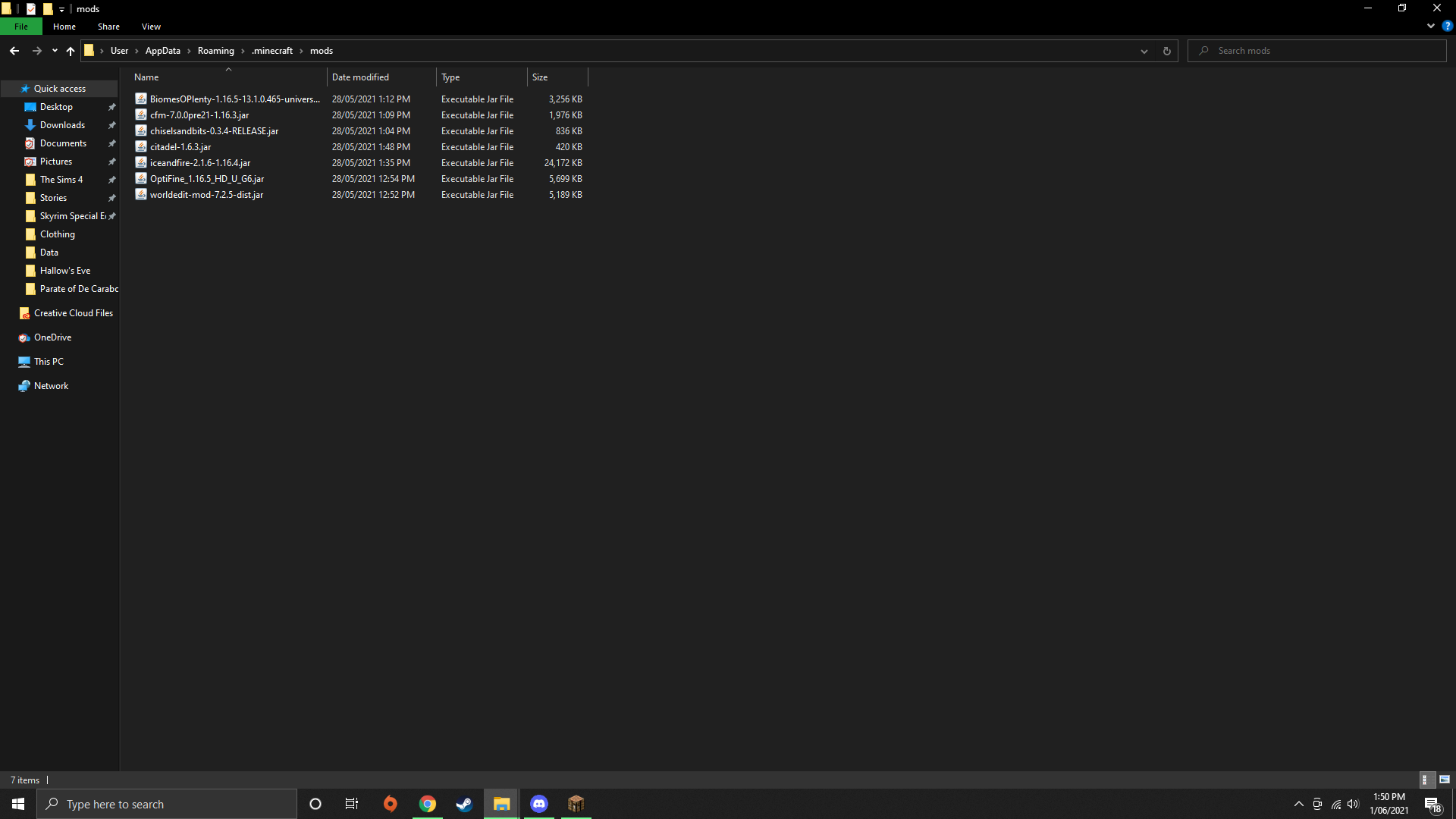Viewport: 1456px width, 819px height.
Task: Open Minecraft launcher from taskbar
Action: (x=576, y=804)
